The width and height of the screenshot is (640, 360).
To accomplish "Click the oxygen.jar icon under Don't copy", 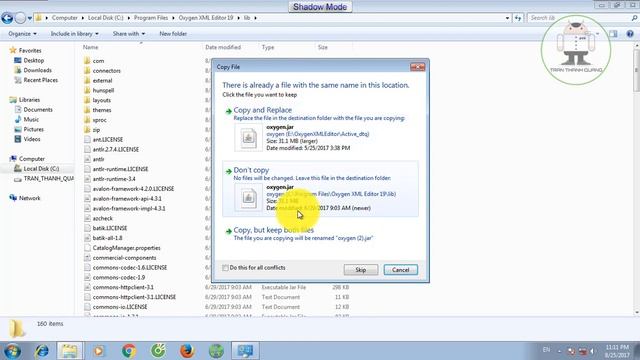I will [248, 198].
